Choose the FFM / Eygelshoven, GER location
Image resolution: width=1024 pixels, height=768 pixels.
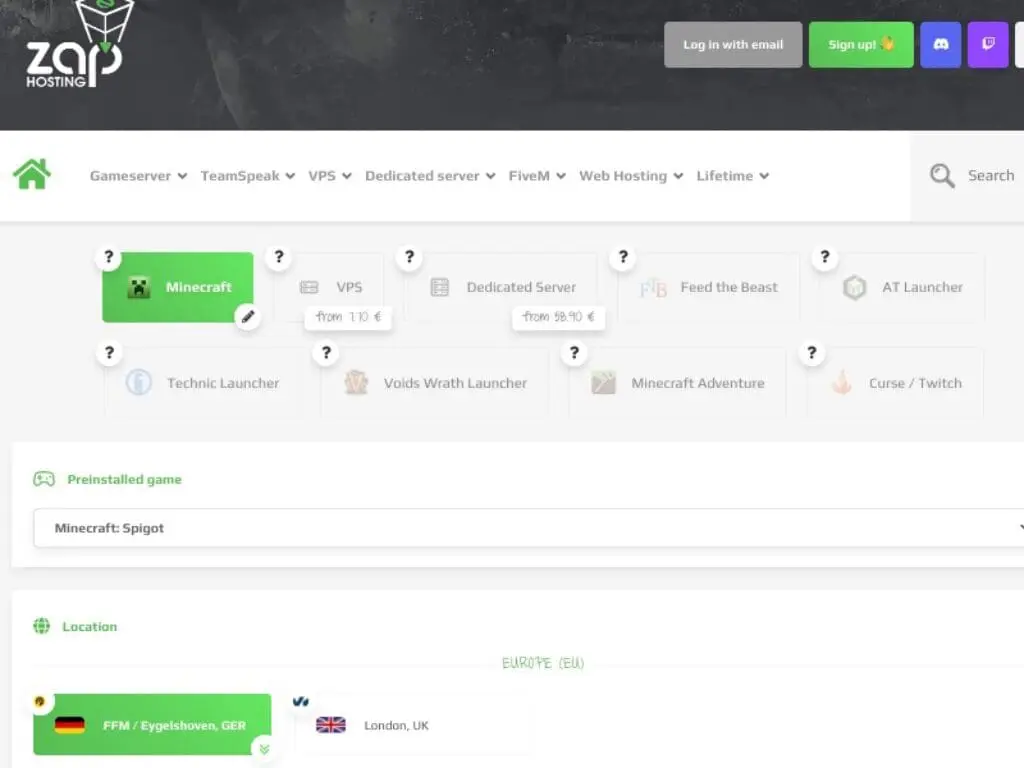point(152,724)
